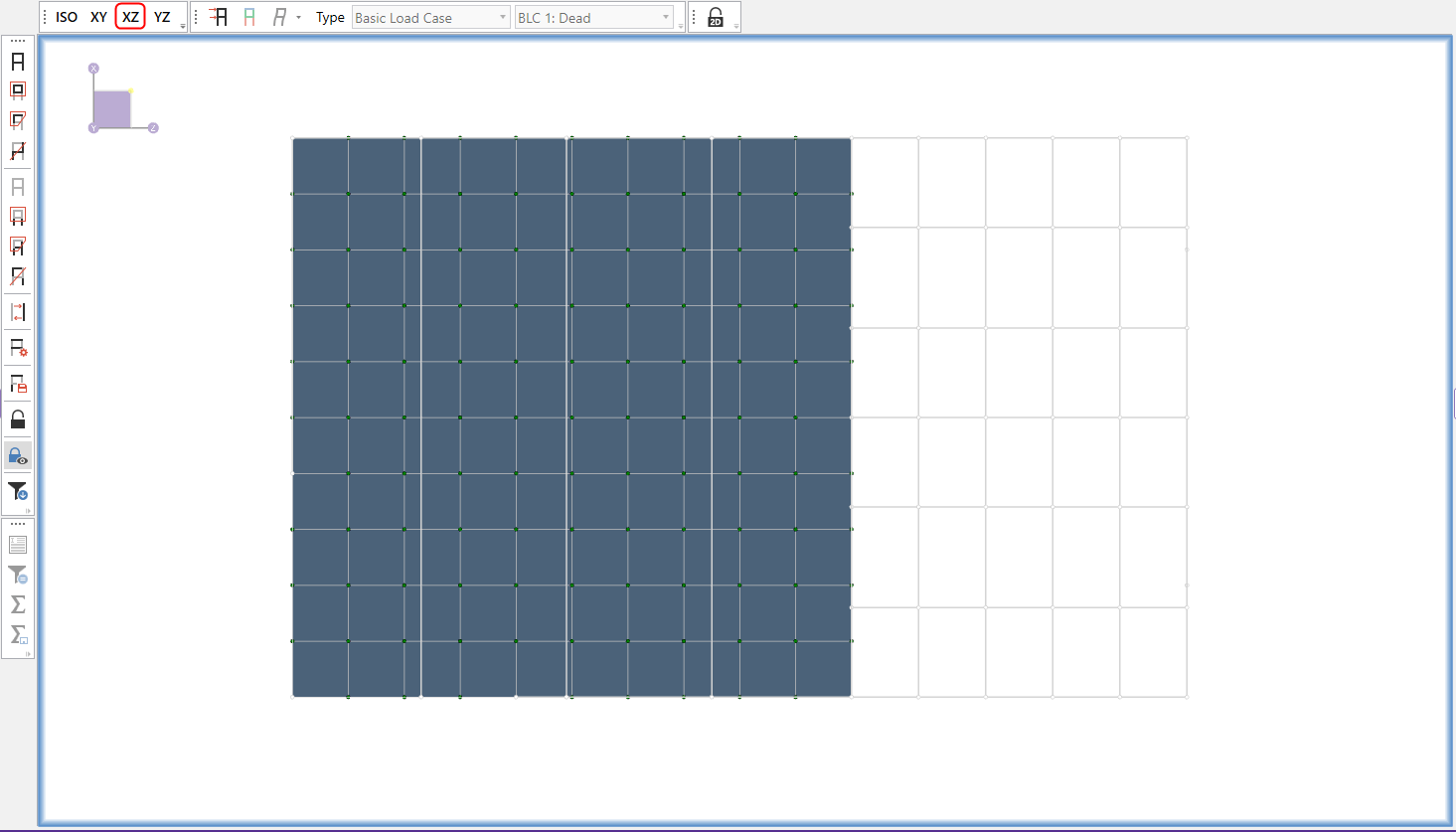Open the selection criteria settings tool
Viewport: 1456px width, 832px height.
click(17, 347)
